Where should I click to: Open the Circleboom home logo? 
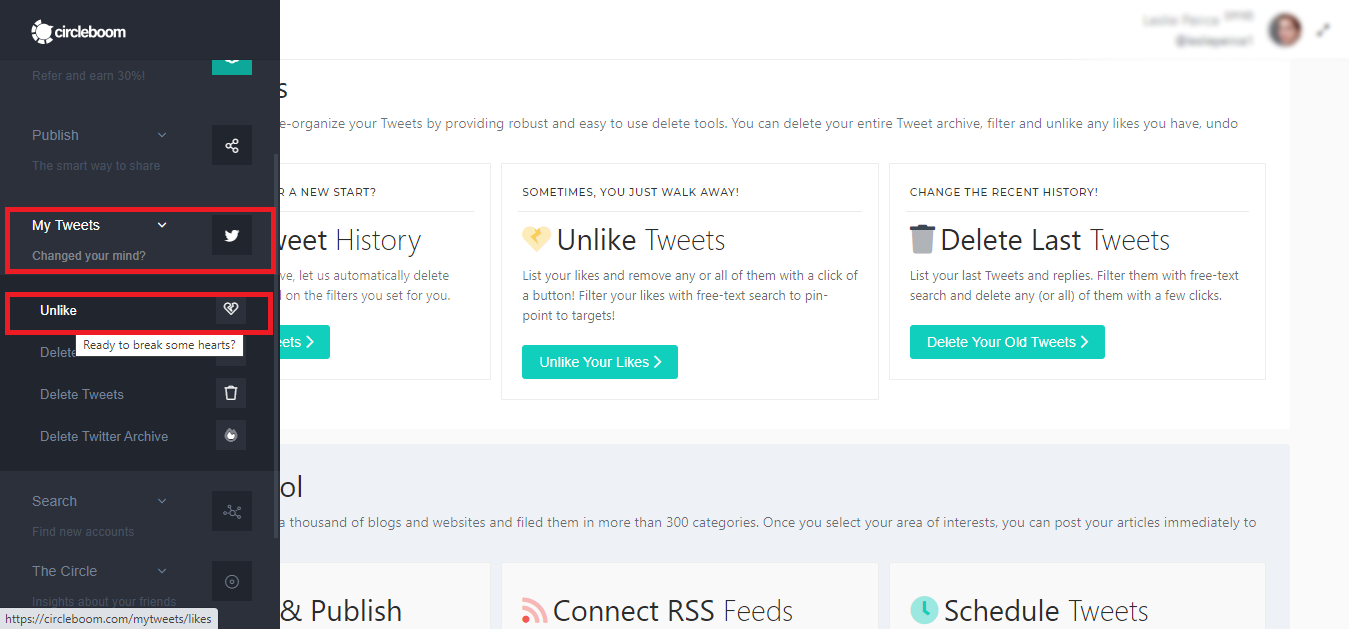(x=78, y=31)
